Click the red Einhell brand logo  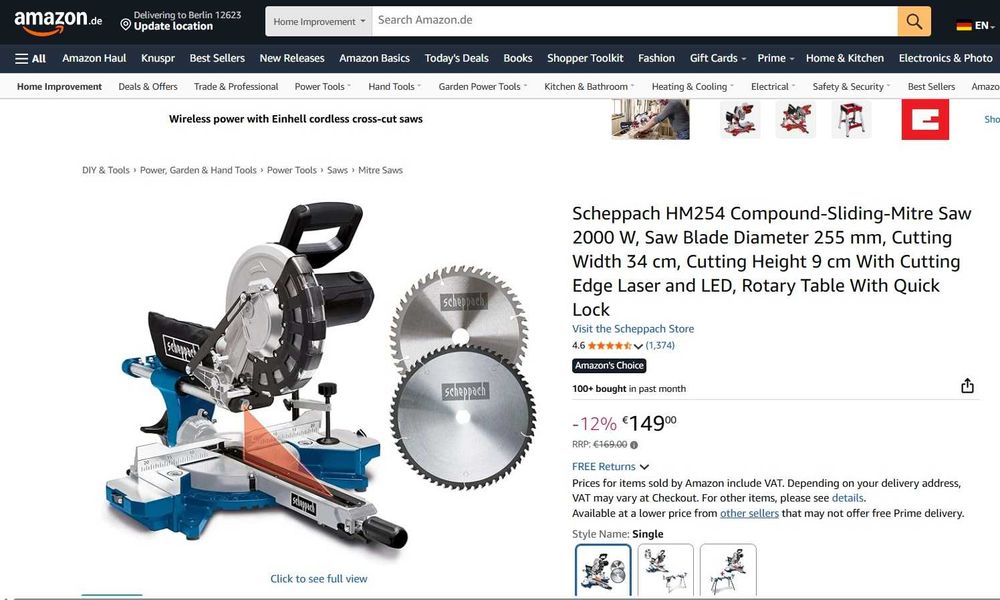[925, 119]
